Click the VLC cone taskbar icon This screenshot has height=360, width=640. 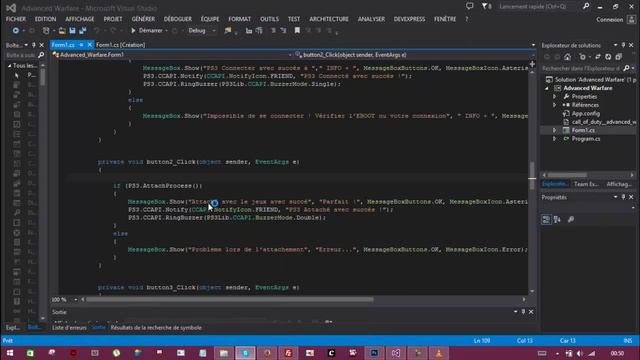[439, 353]
